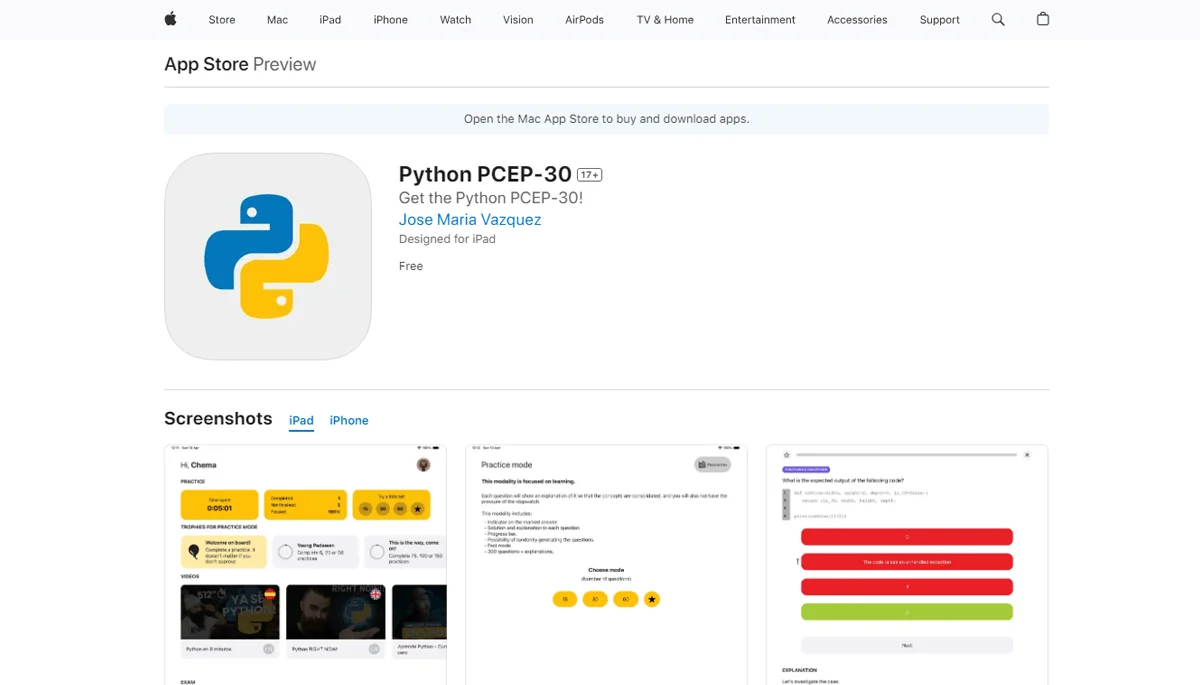Open the Vision menu item
The height and width of the screenshot is (685, 1200).
click(x=518, y=20)
